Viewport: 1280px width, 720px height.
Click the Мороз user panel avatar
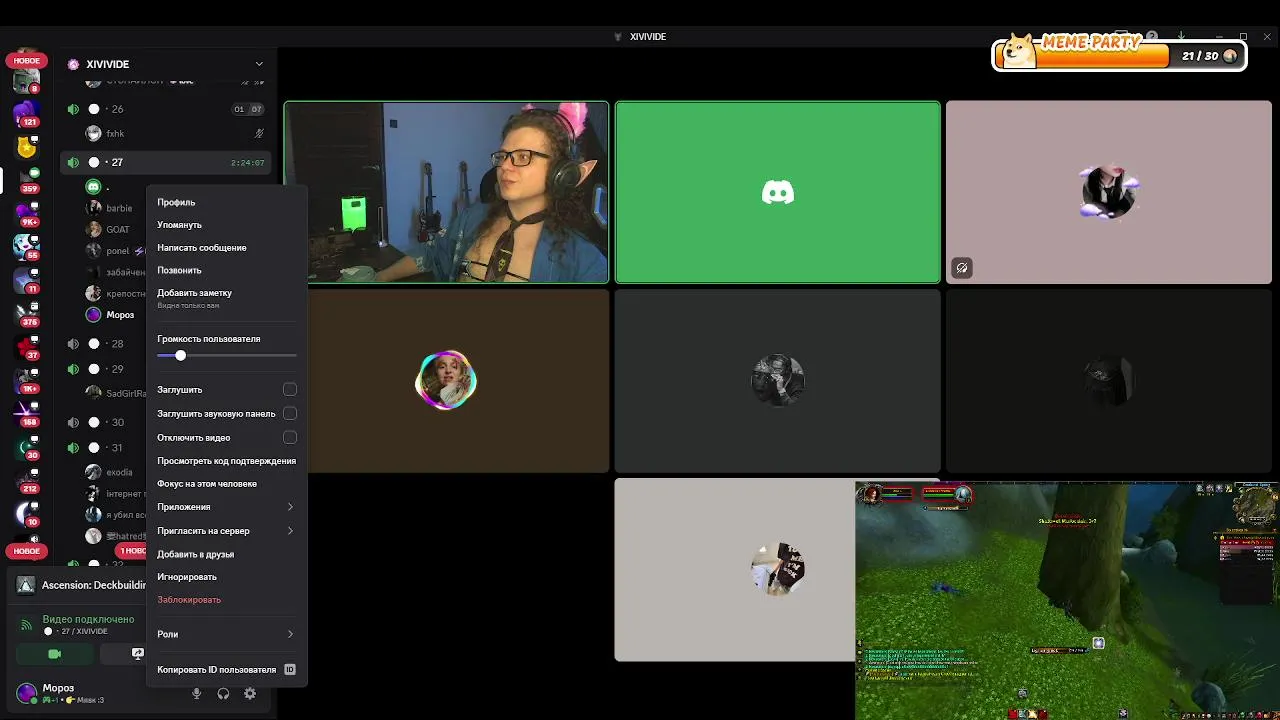point(27,692)
